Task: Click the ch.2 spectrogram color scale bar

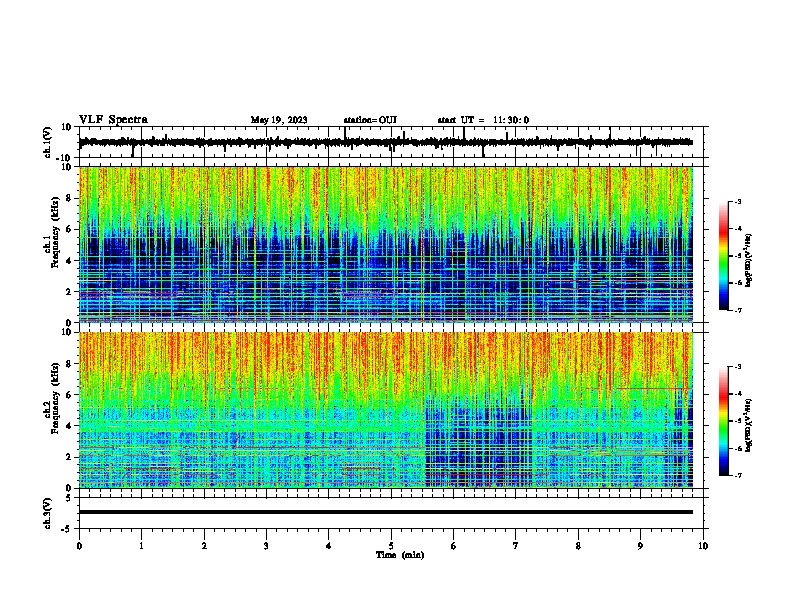Action: [x=724, y=421]
